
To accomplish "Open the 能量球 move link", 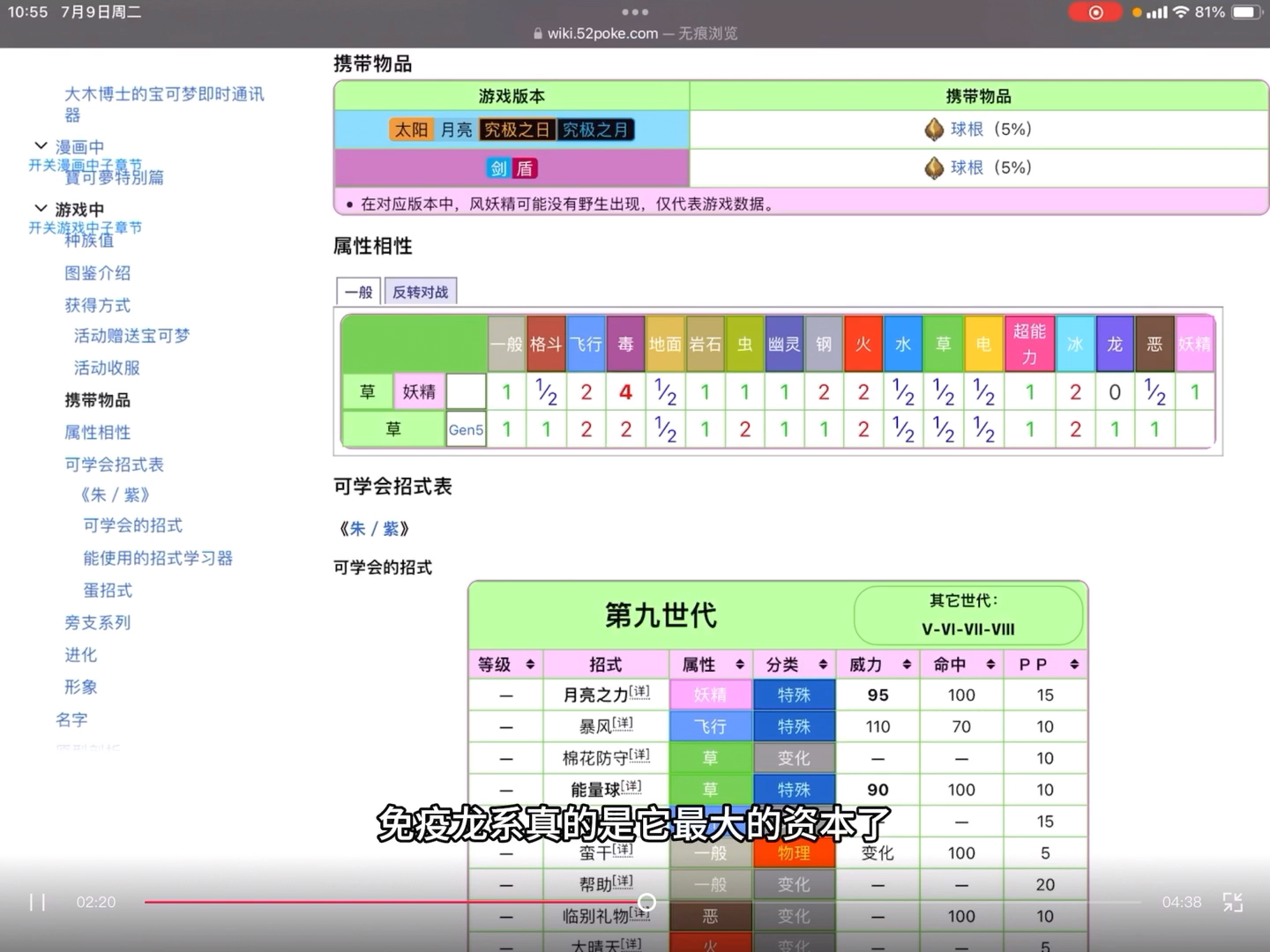I will [x=595, y=790].
